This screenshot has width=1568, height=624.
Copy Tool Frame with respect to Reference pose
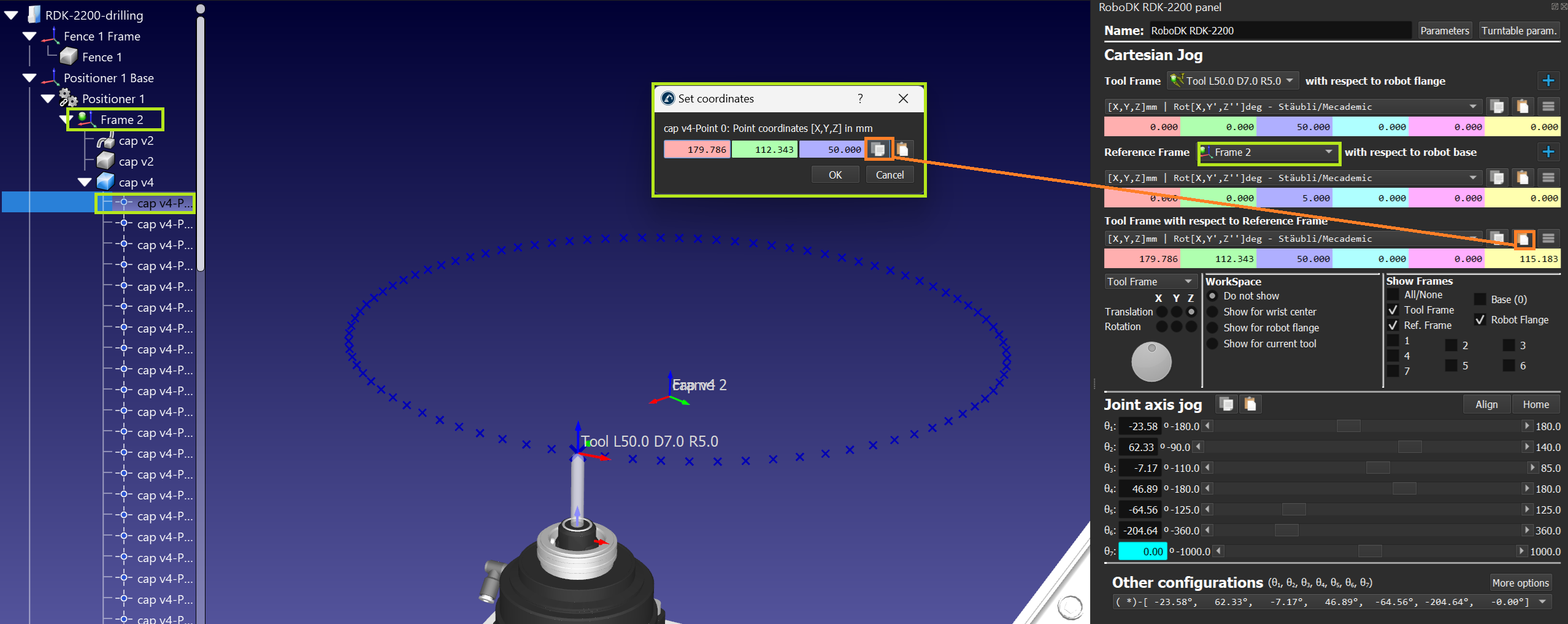point(1497,238)
